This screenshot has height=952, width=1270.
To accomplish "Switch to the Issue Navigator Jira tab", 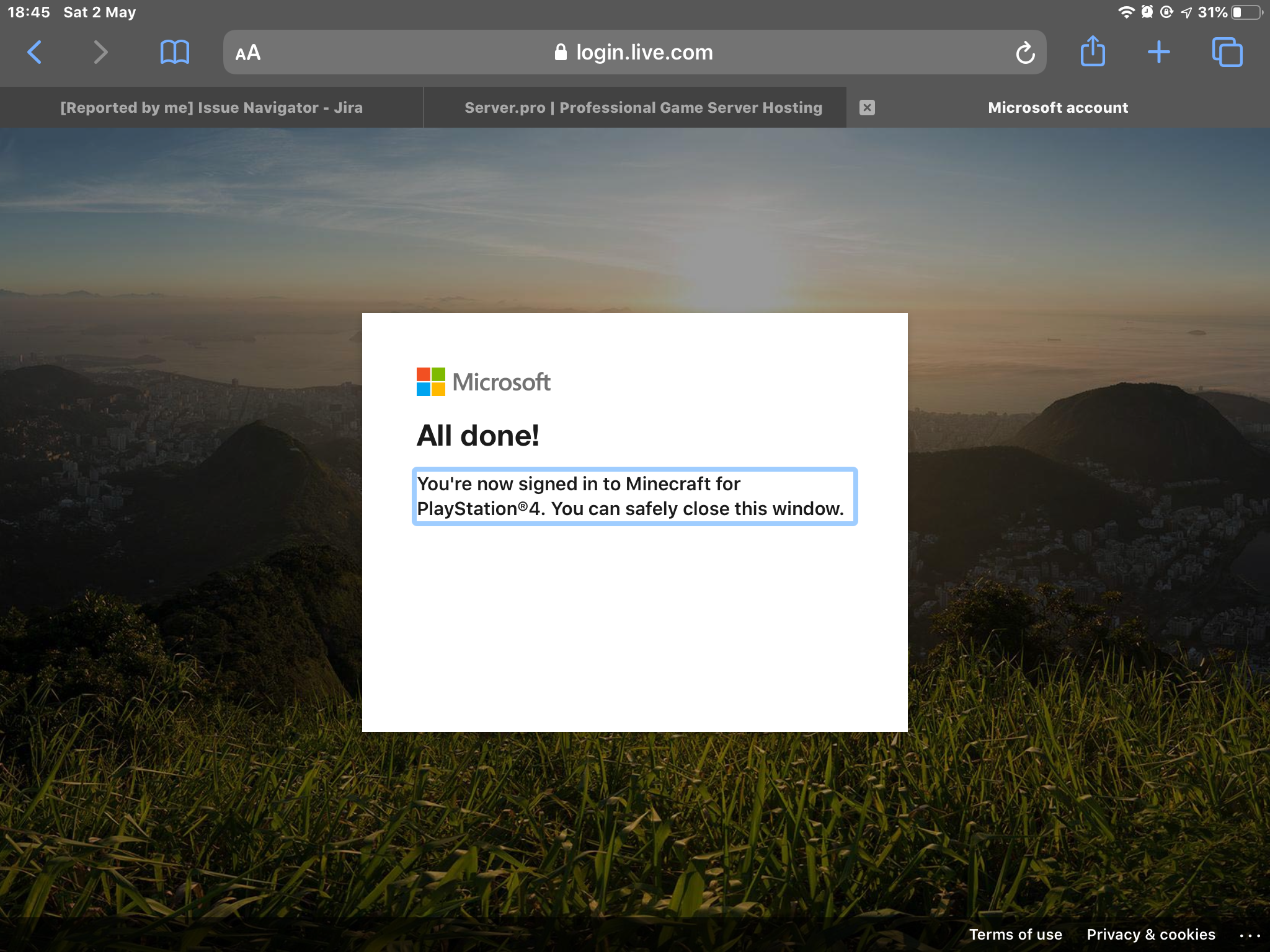I will [211, 108].
